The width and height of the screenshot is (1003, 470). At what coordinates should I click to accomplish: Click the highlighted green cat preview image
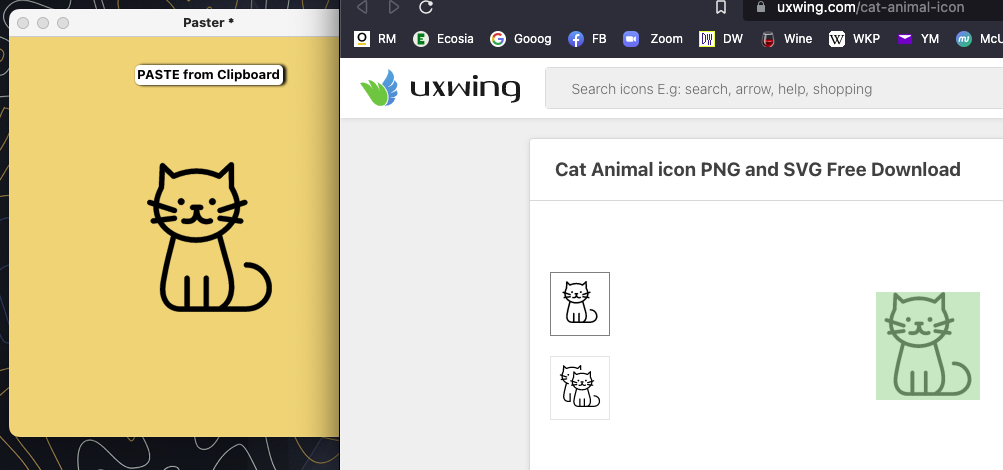pyautogui.click(x=927, y=346)
